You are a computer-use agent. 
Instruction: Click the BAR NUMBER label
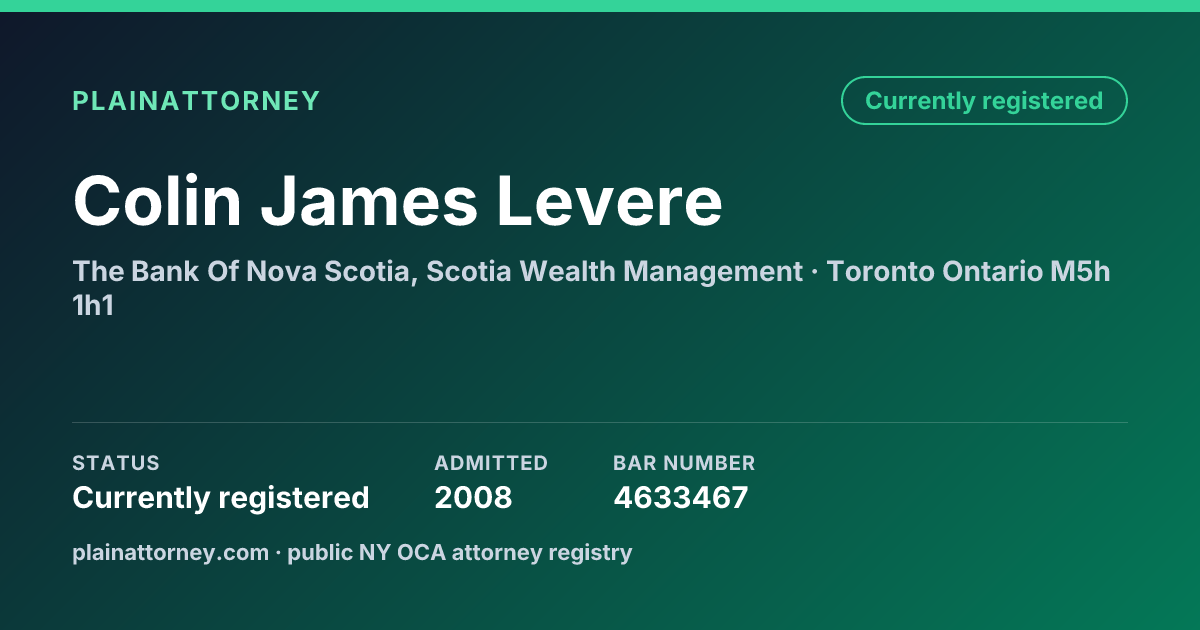click(684, 463)
